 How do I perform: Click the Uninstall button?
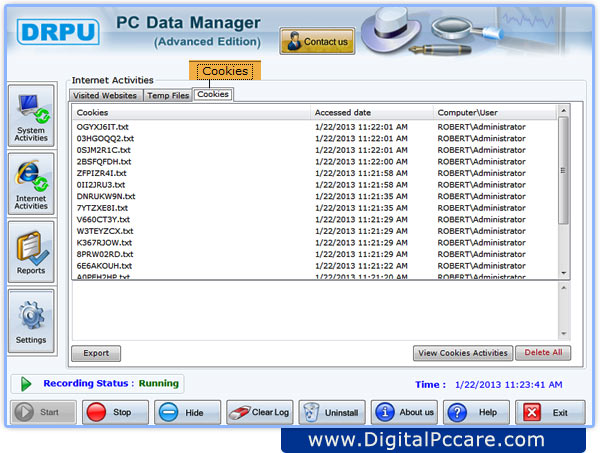point(332,412)
